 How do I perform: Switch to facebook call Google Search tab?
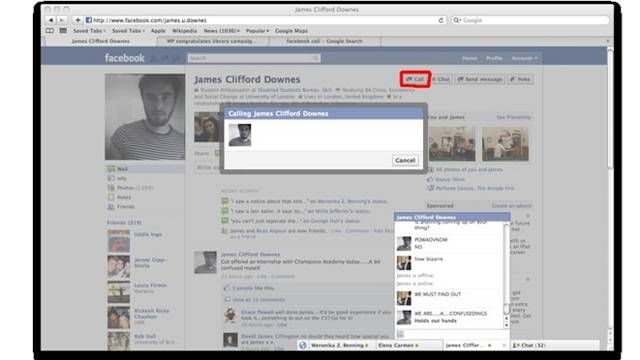tap(324, 41)
